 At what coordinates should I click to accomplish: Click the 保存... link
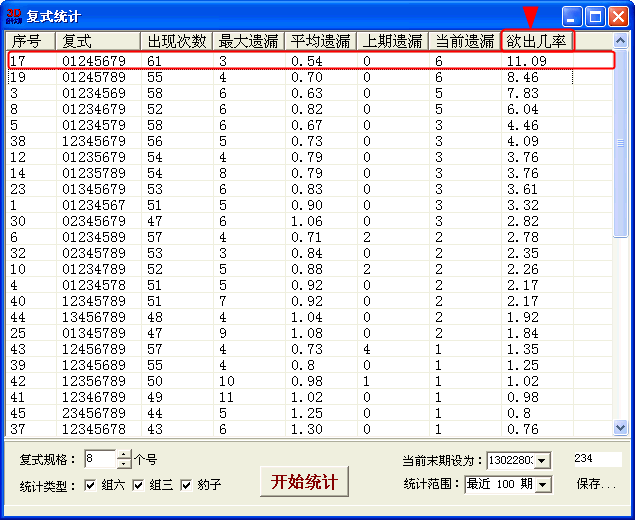595,484
